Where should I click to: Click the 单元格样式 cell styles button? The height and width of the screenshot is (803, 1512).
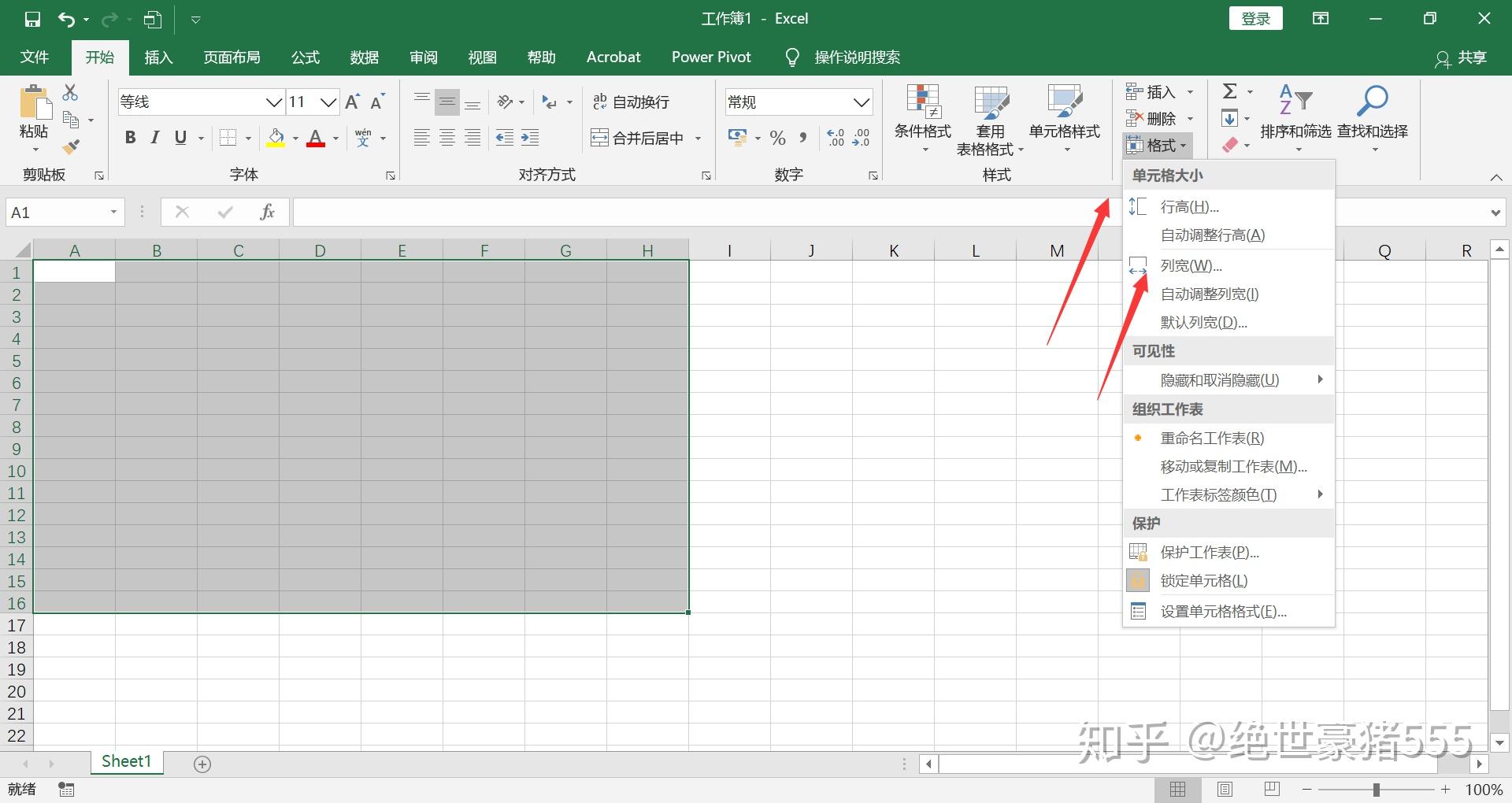[1065, 119]
